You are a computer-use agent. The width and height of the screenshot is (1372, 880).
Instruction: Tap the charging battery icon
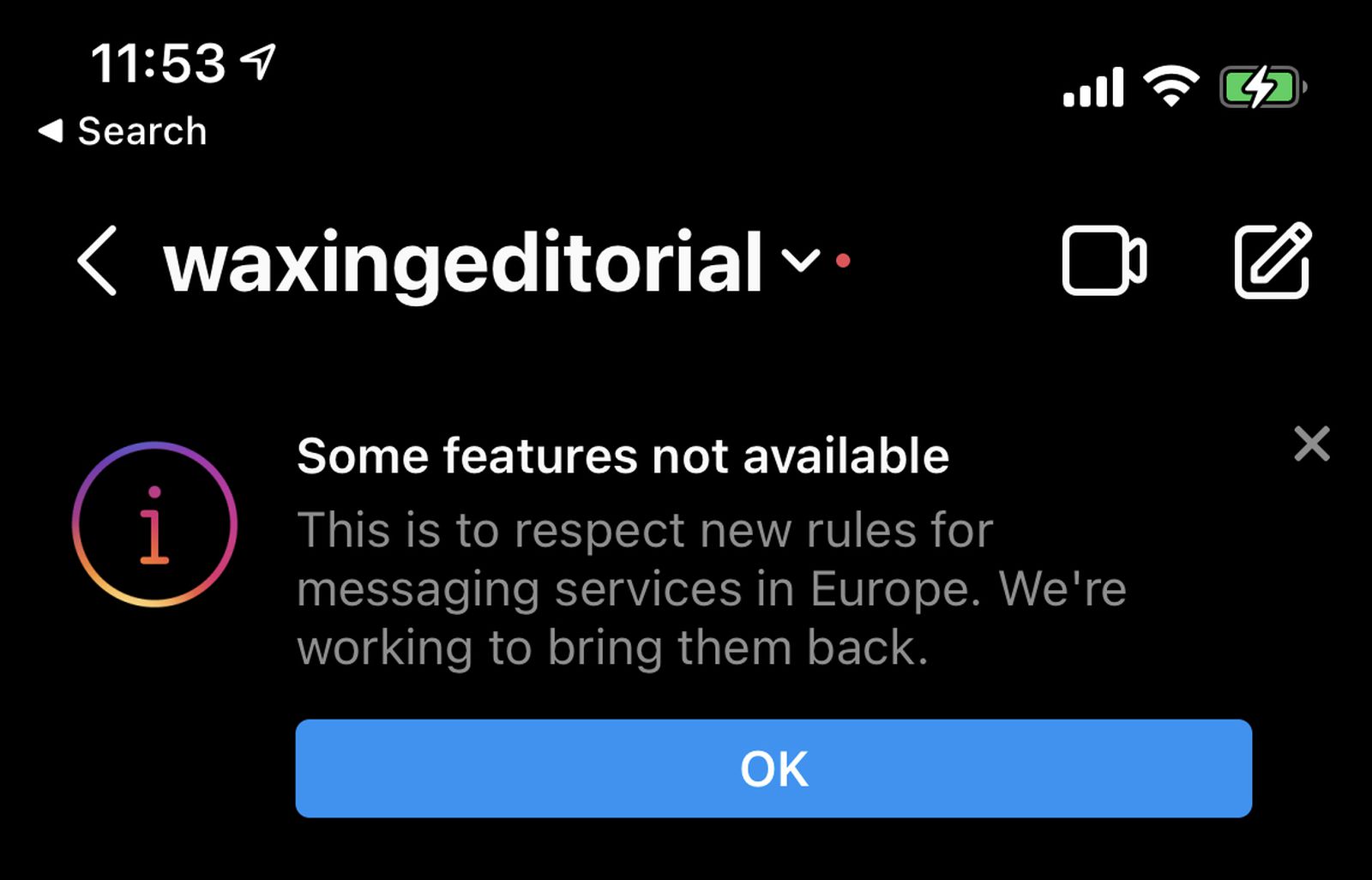pyautogui.click(x=1263, y=87)
